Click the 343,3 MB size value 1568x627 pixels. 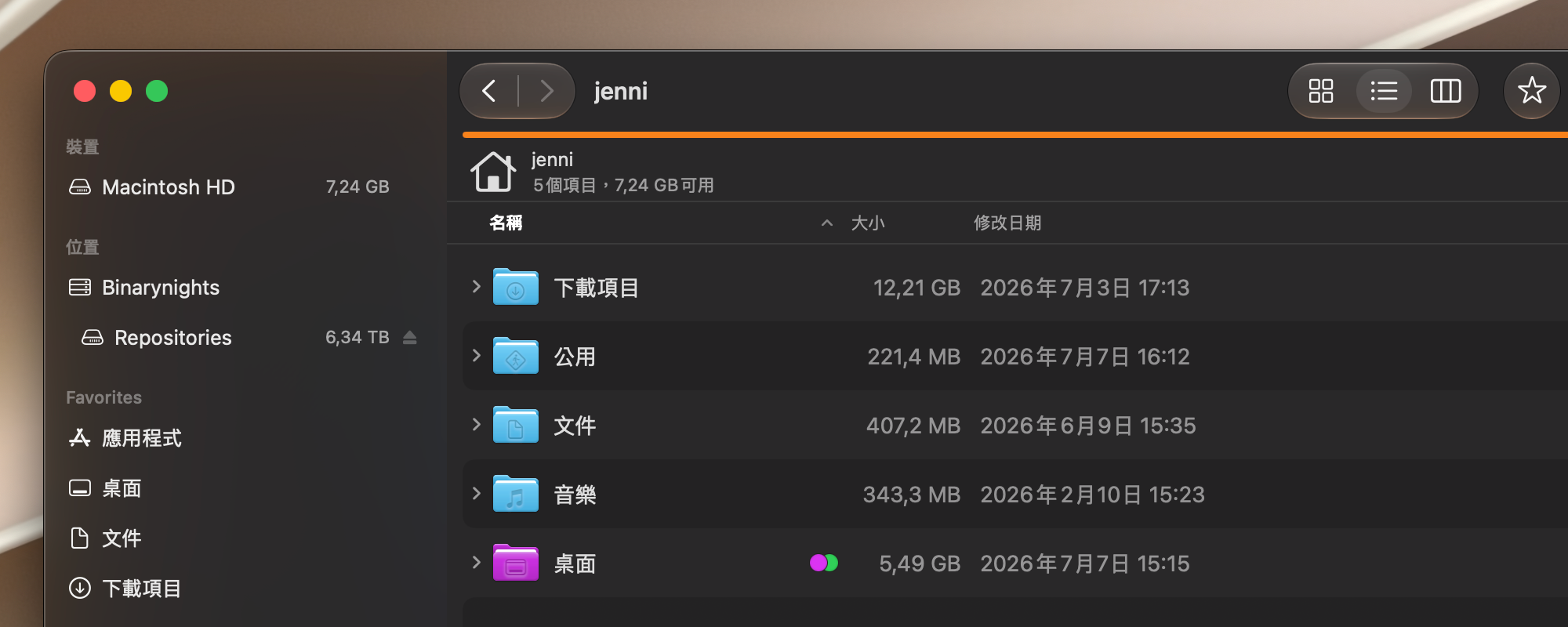(x=912, y=495)
